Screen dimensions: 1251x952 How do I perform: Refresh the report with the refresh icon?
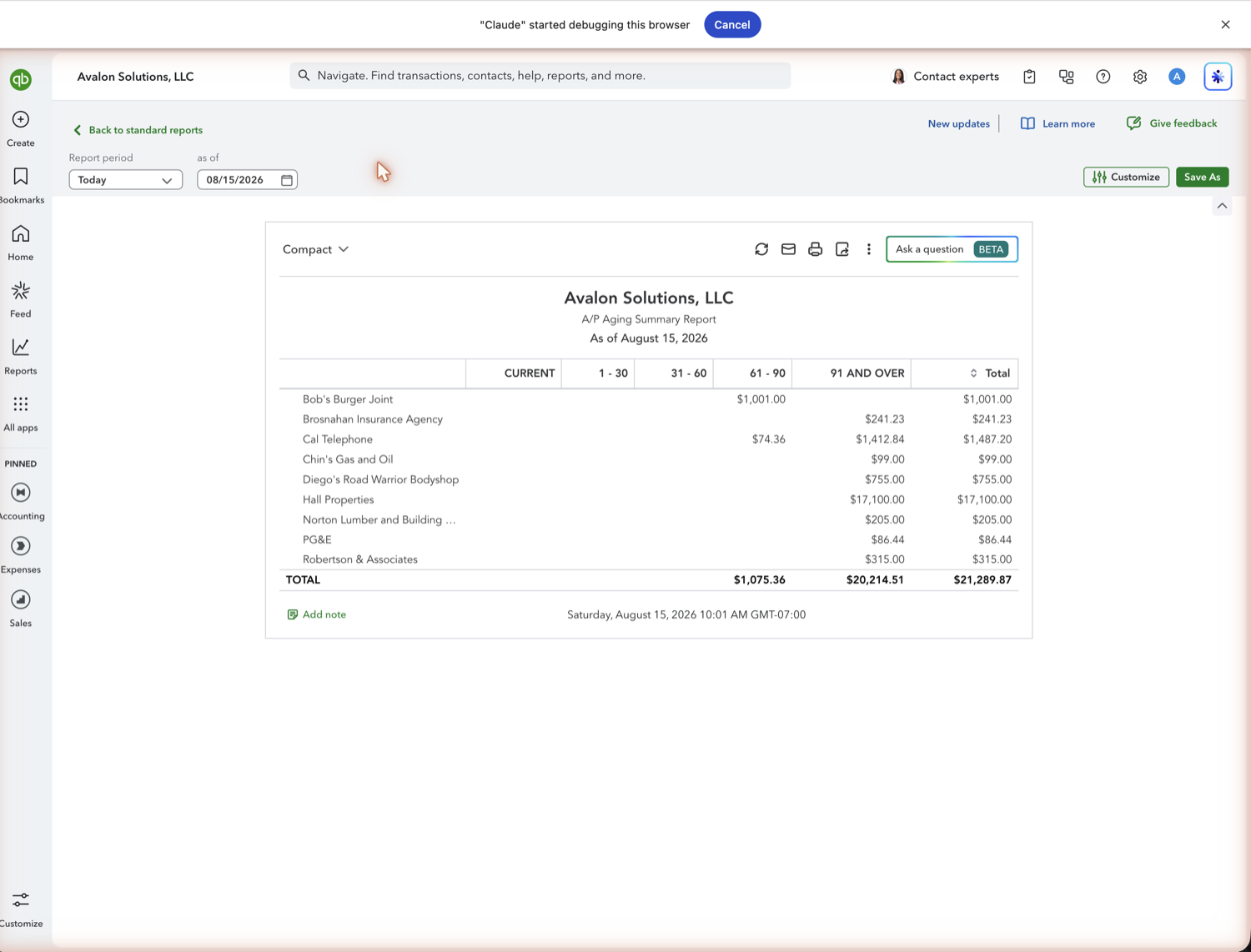[761, 249]
